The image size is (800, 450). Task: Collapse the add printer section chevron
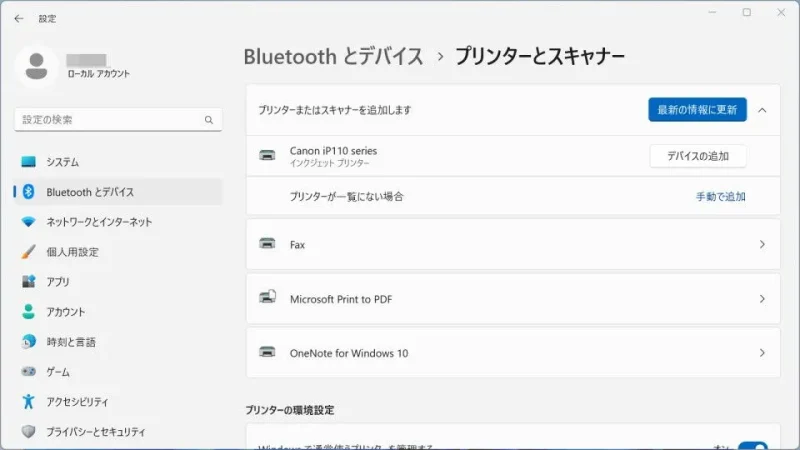(763, 110)
